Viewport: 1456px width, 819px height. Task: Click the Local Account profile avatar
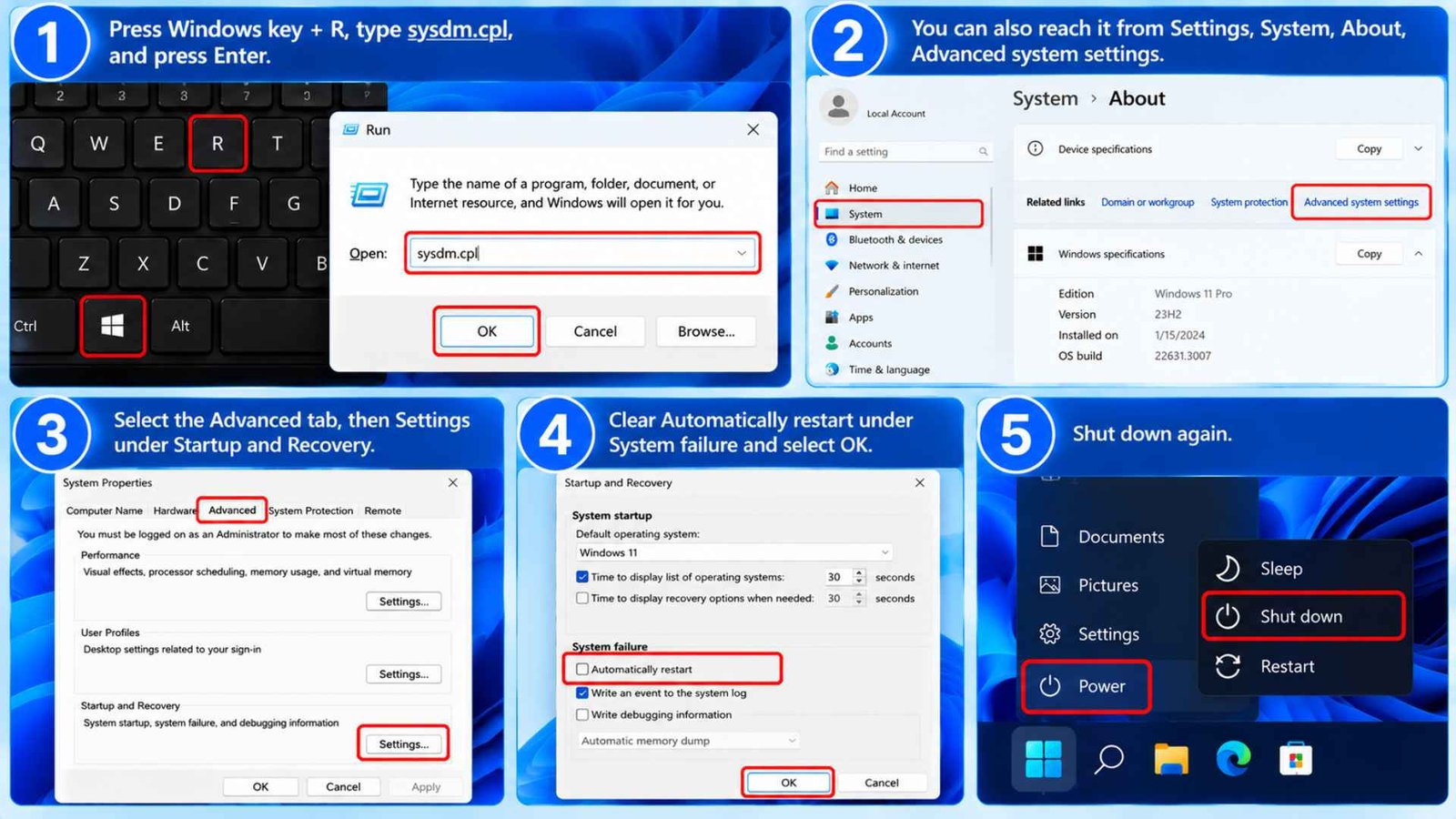tap(839, 107)
